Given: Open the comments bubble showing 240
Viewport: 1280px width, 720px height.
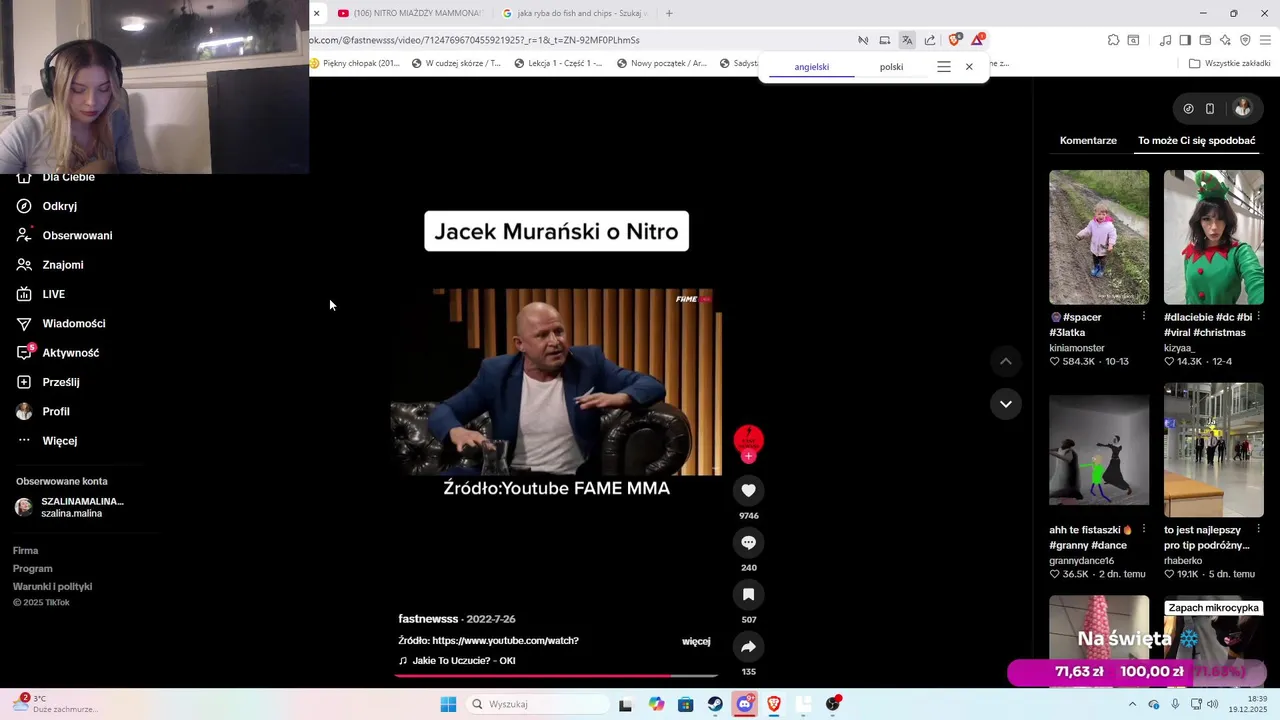Looking at the screenshot, I should (x=748, y=542).
